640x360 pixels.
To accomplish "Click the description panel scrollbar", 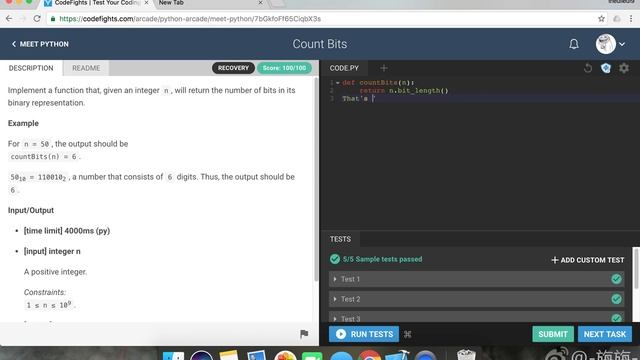I will click(x=316, y=180).
